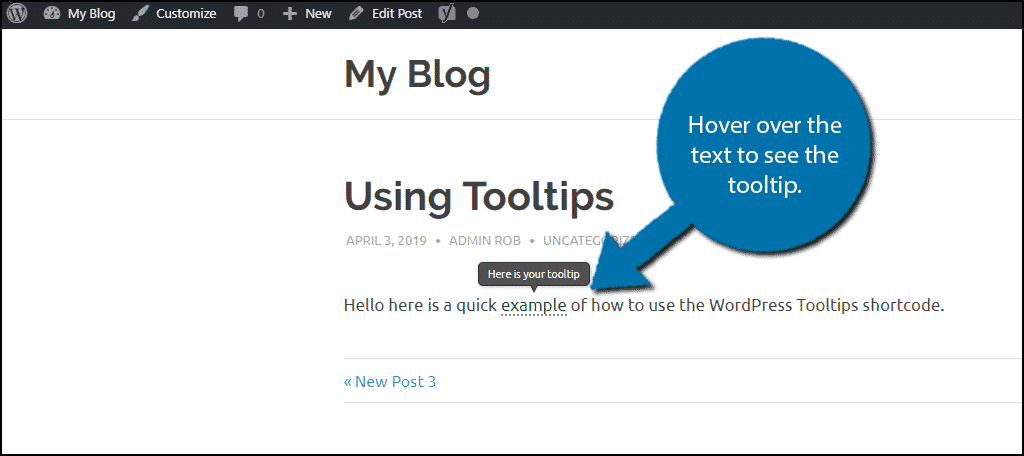View author page for Admin Rob

tap(485, 241)
